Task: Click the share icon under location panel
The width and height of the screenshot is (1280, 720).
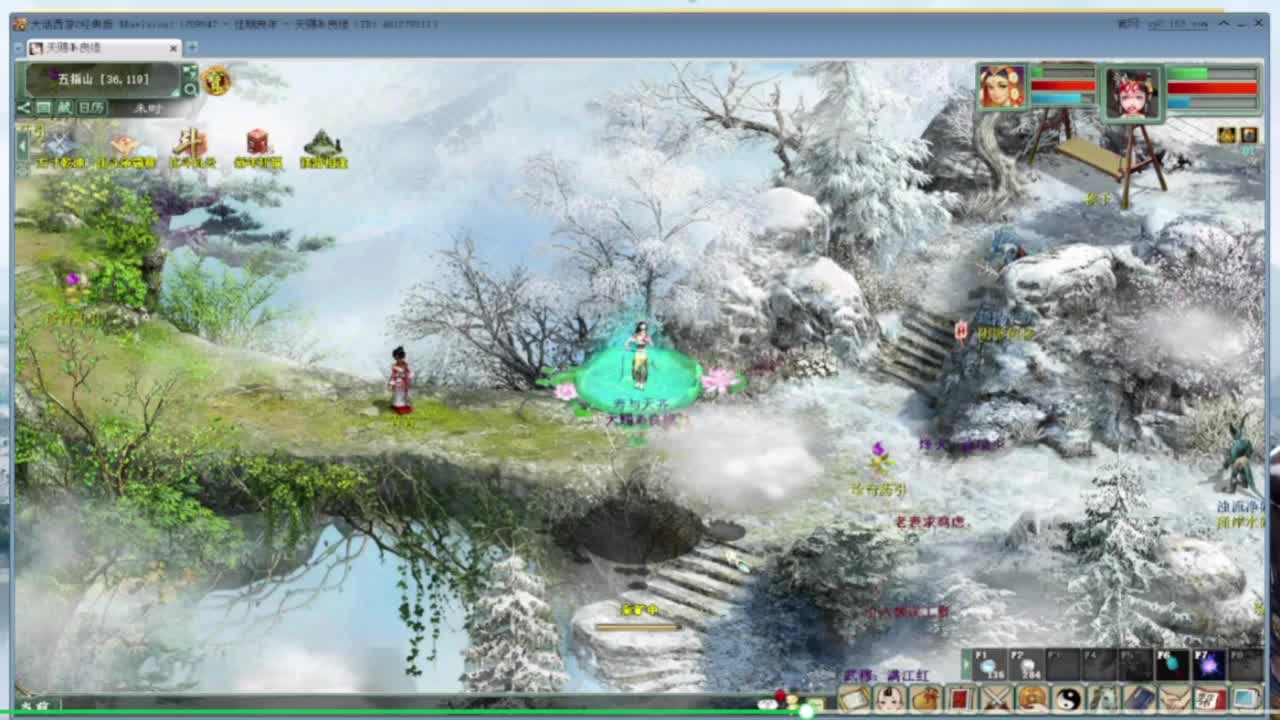Action: 24,108
